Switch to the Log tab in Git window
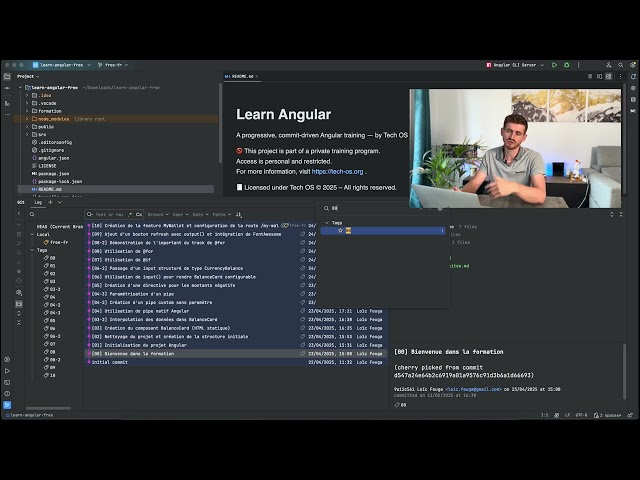This screenshot has width=640, height=480. (38, 202)
